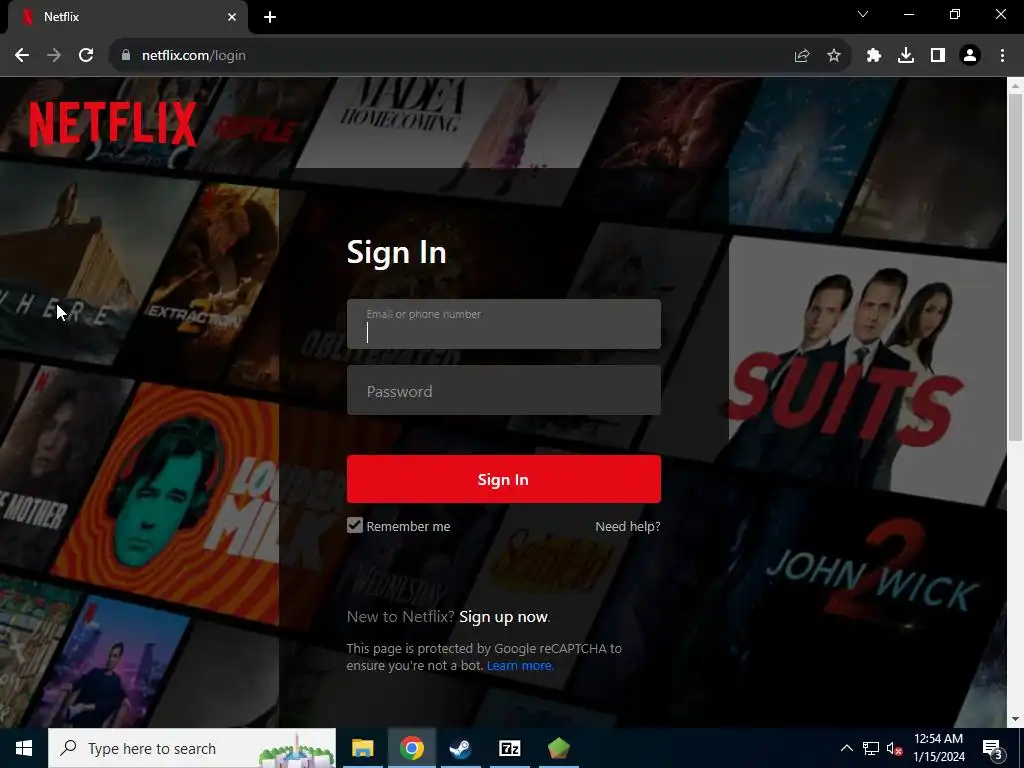1024x768 pixels.
Task: Open the Extensions puzzle icon
Action: pyautogui.click(x=874, y=56)
